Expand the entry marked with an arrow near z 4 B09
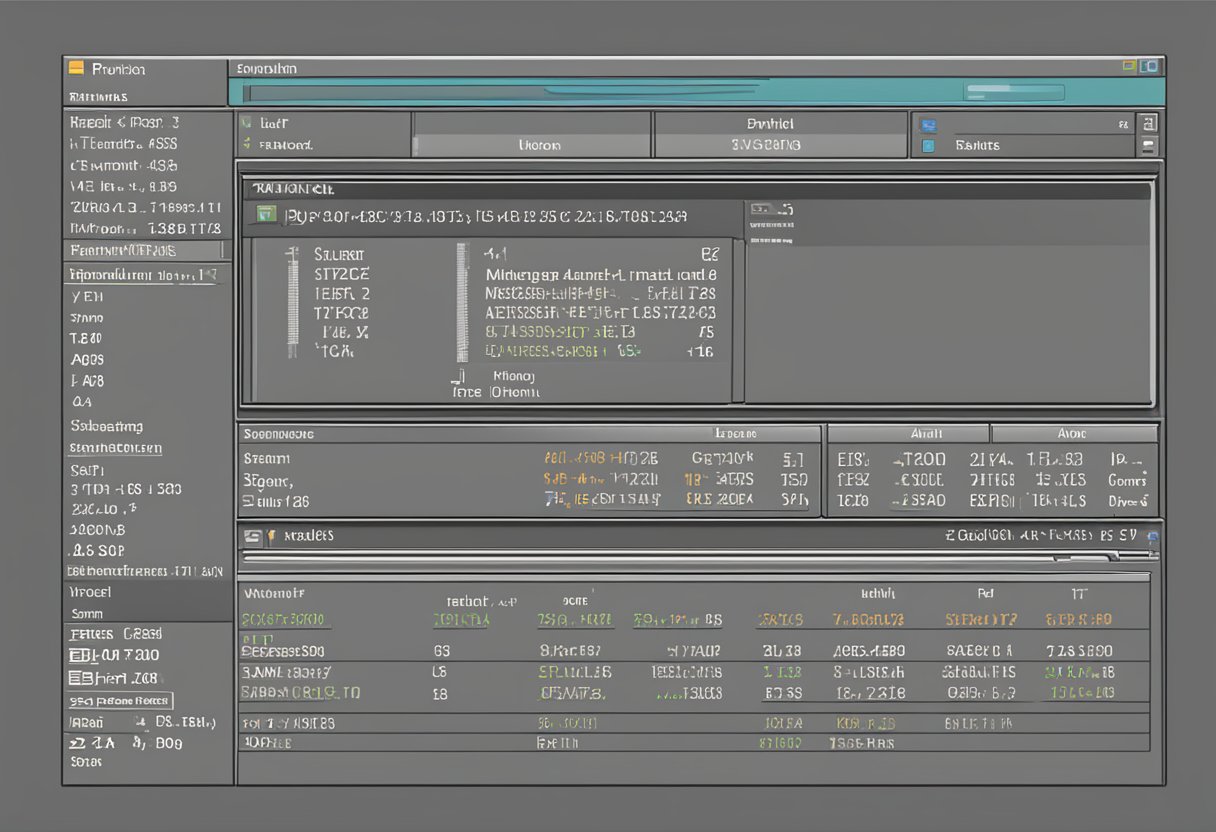The height and width of the screenshot is (832, 1216). pos(78,745)
